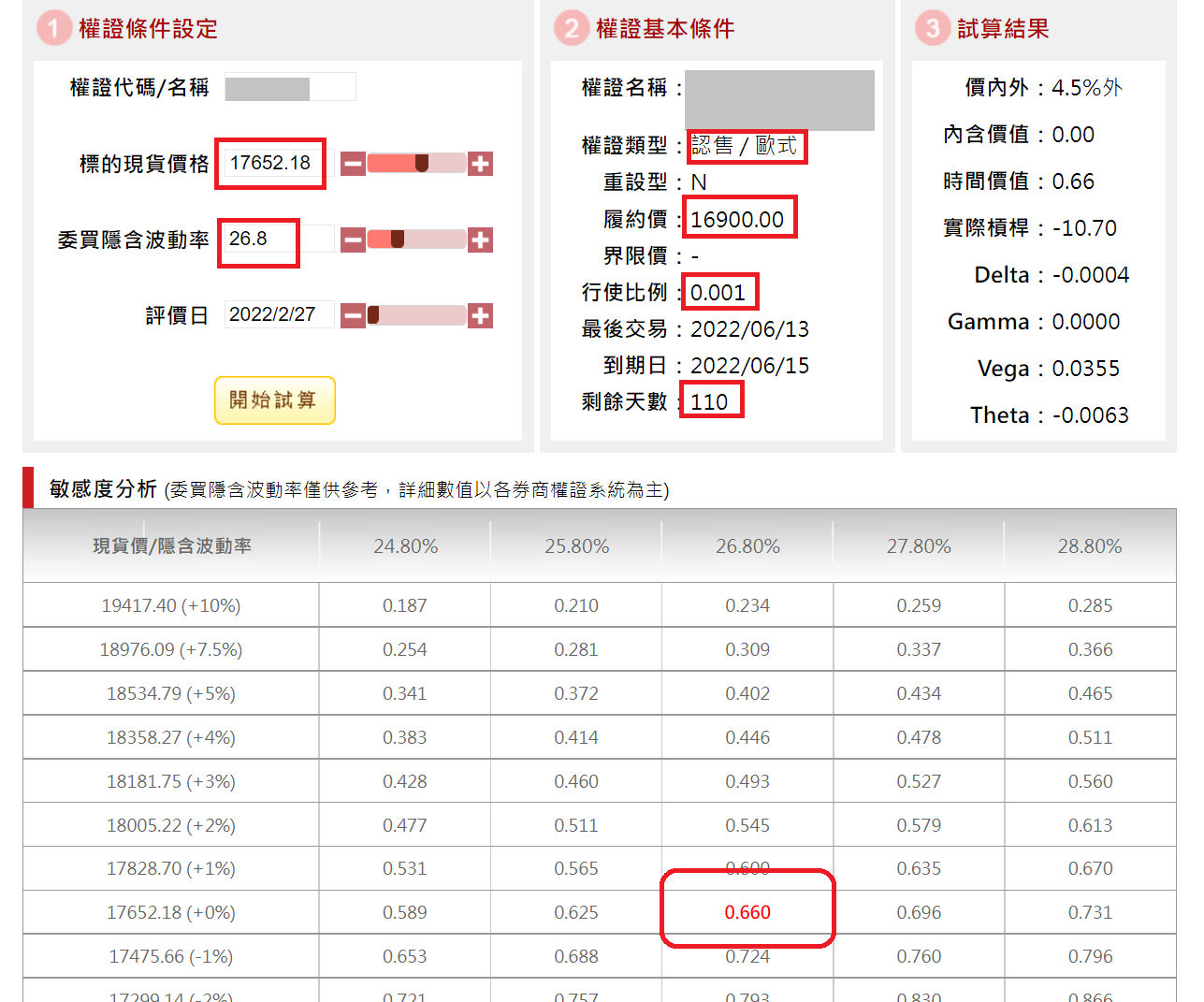Viewport: 1204px width, 1002px height.
Task: Click the 17652.18 (+0%) row label
Action: tap(171, 912)
